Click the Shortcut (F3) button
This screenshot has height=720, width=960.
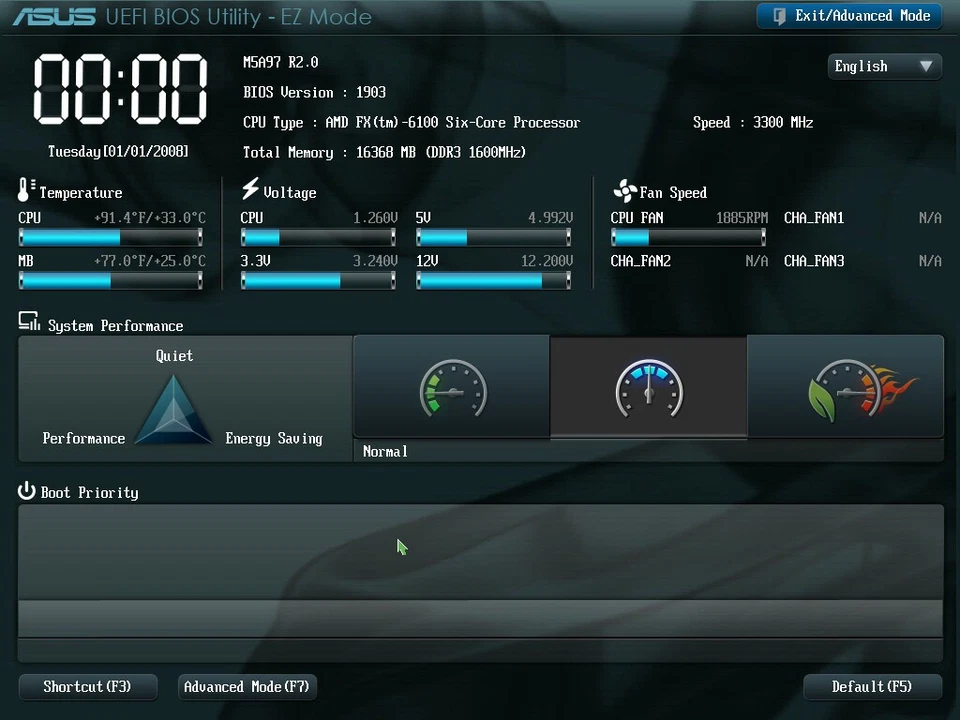coord(87,687)
